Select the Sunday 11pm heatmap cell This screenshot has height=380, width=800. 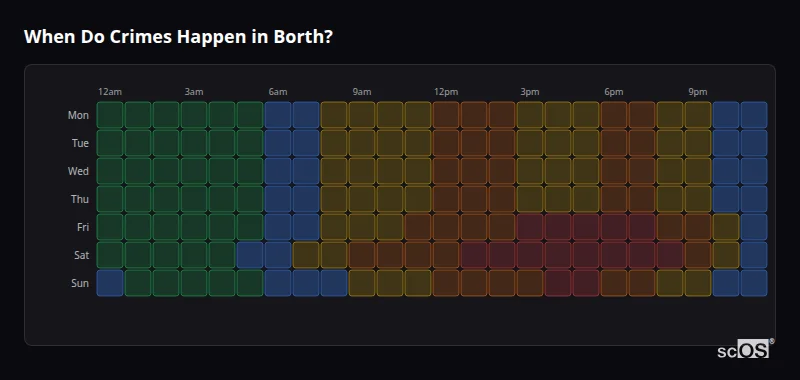[x=754, y=283]
